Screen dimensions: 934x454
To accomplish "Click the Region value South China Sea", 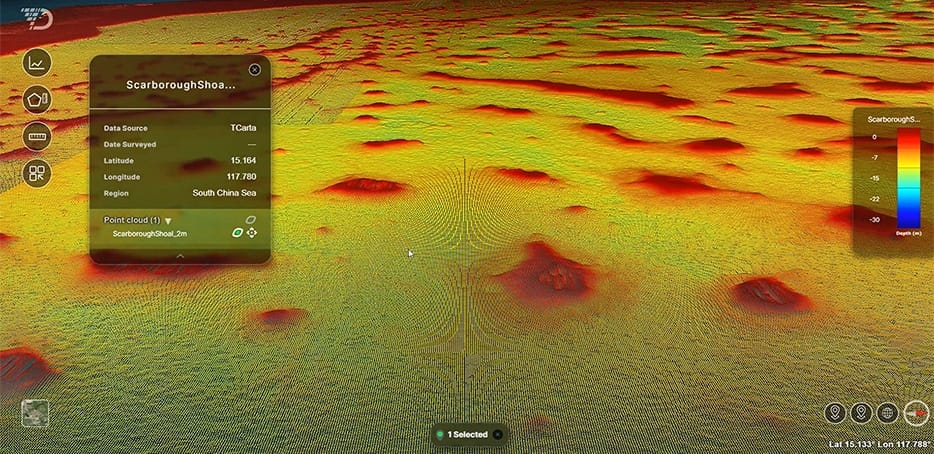I will pos(225,193).
